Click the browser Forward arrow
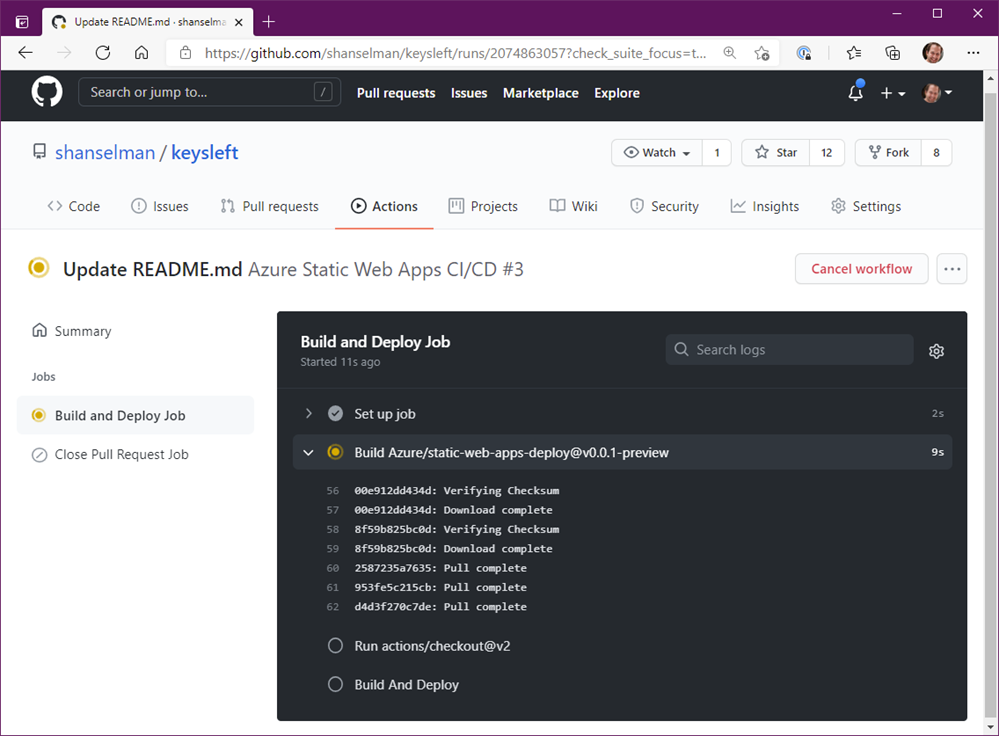The width and height of the screenshot is (999, 736). pos(64,53)
